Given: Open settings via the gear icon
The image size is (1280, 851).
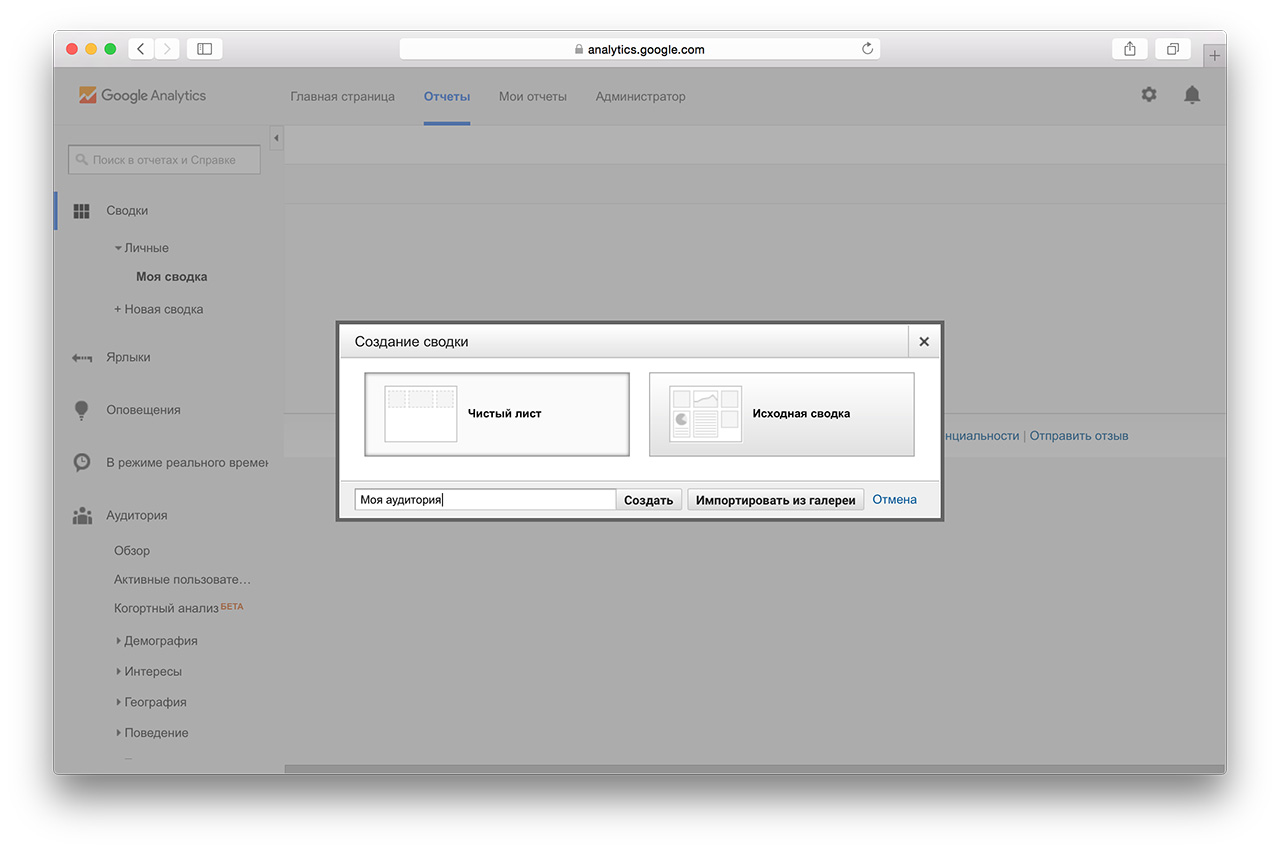Looking at the screenshot, I should (1149, 95).
